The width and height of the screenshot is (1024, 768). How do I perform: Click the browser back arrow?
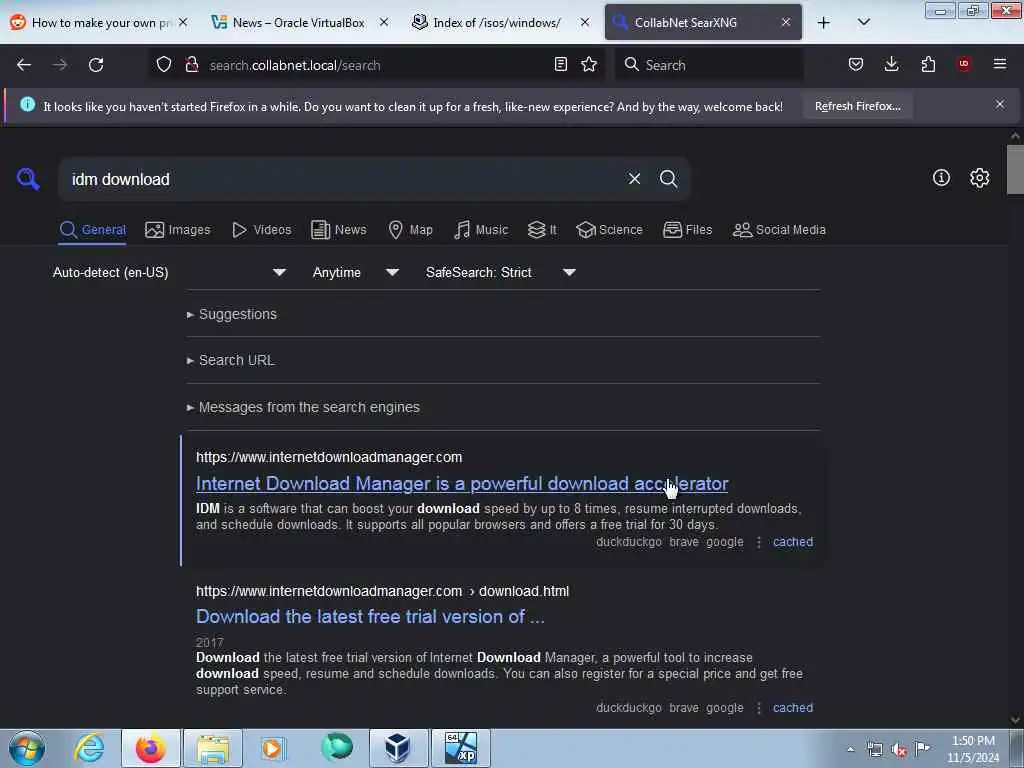click(x=24, y=65)
